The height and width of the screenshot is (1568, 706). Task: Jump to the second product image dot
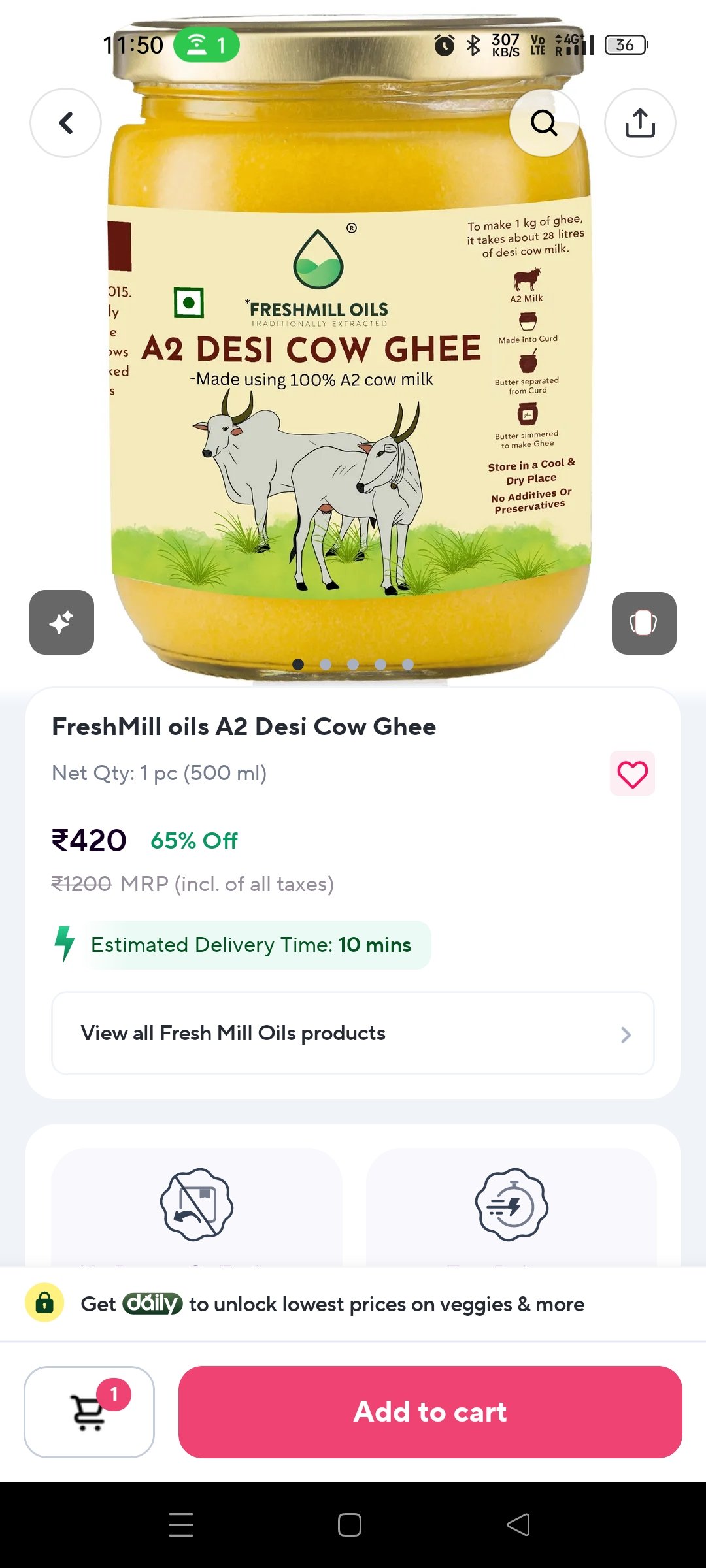click(x=326, y=664)
